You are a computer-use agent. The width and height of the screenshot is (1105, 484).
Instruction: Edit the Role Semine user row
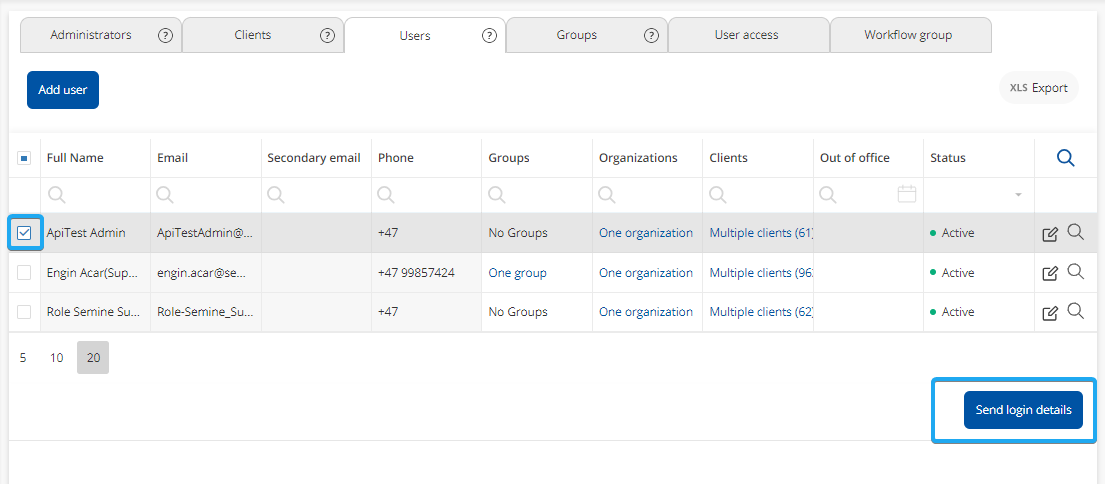[1049, 313]
